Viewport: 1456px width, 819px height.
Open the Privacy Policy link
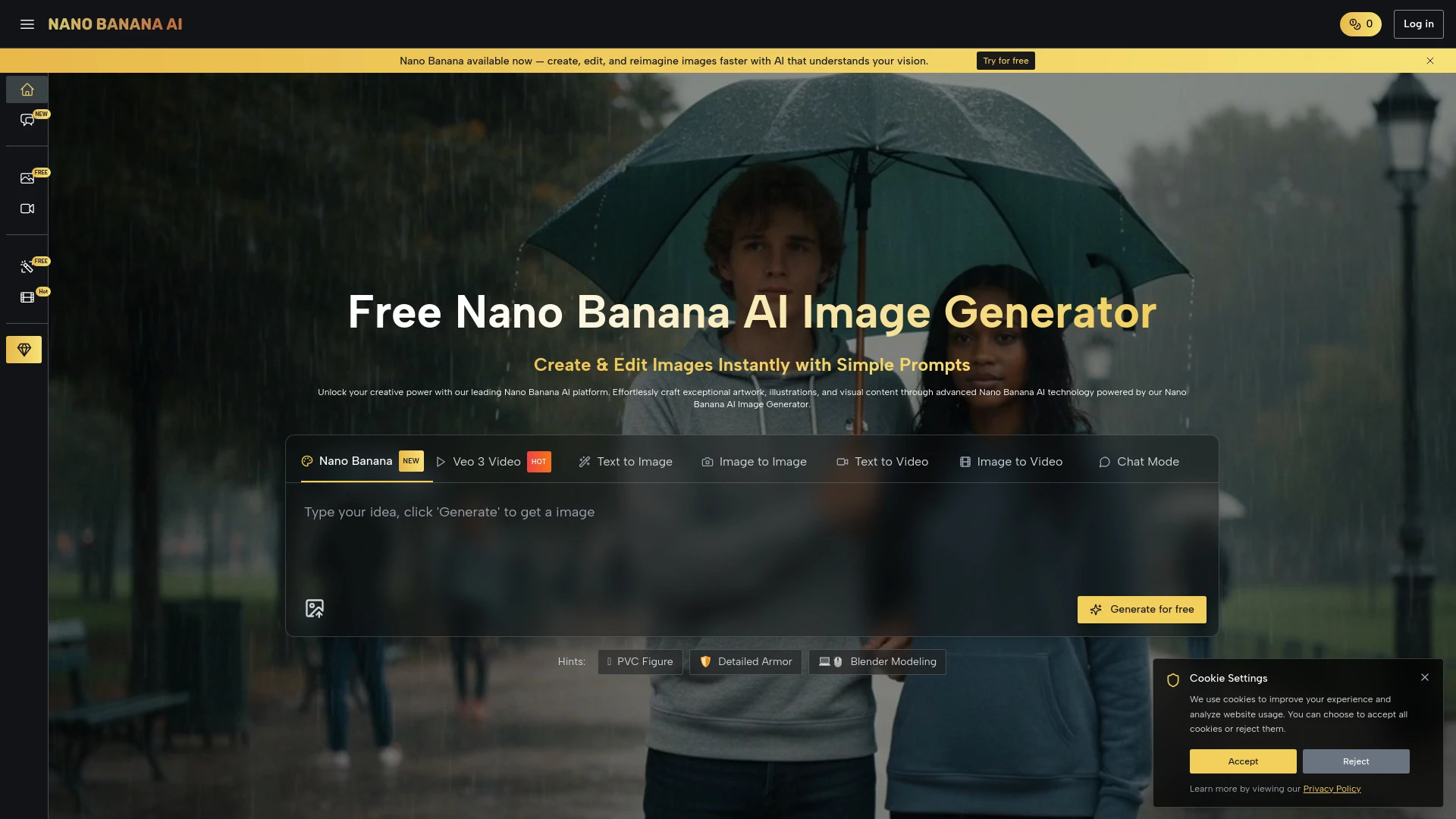pos(1332,789)
